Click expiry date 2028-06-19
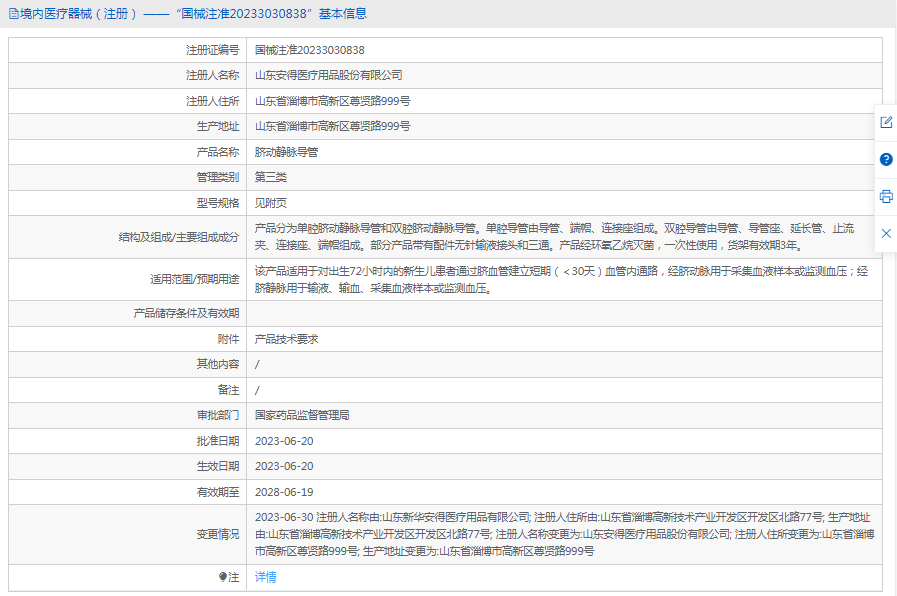This screenshot has width=897, height=596. point(284,492)
